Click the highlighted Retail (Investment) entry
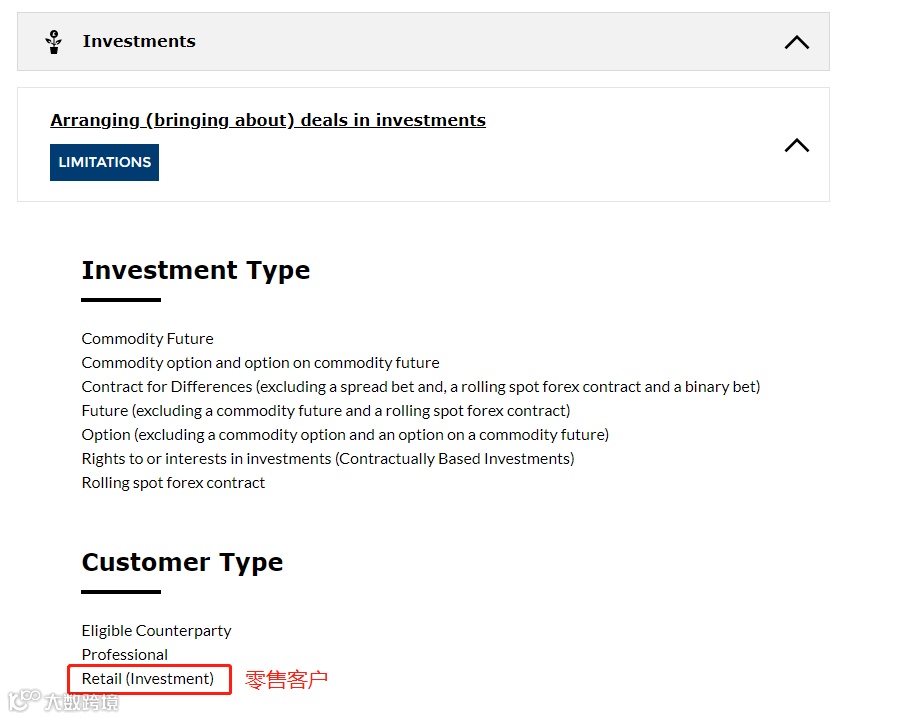Viewport: 905px width, 719px height. (x=148, y=679)
